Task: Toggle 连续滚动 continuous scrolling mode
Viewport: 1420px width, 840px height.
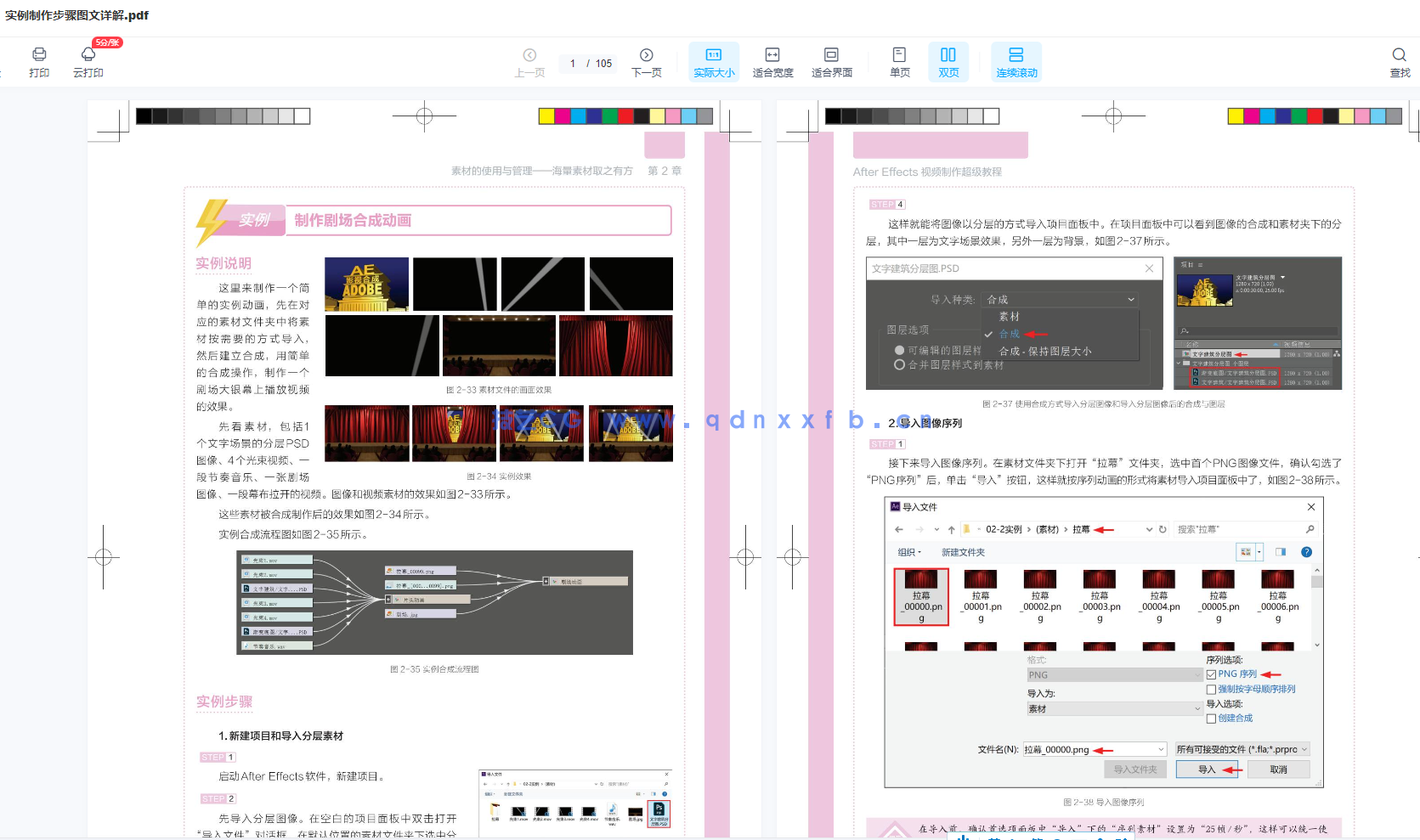Action: 1016,61
